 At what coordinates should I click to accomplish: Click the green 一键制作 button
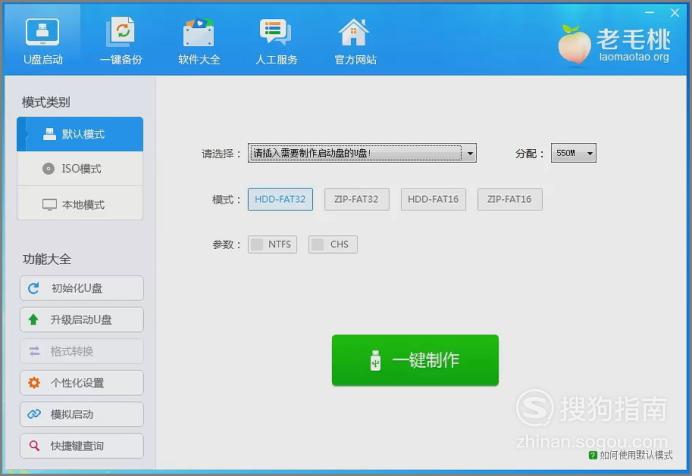click(415, 360)
